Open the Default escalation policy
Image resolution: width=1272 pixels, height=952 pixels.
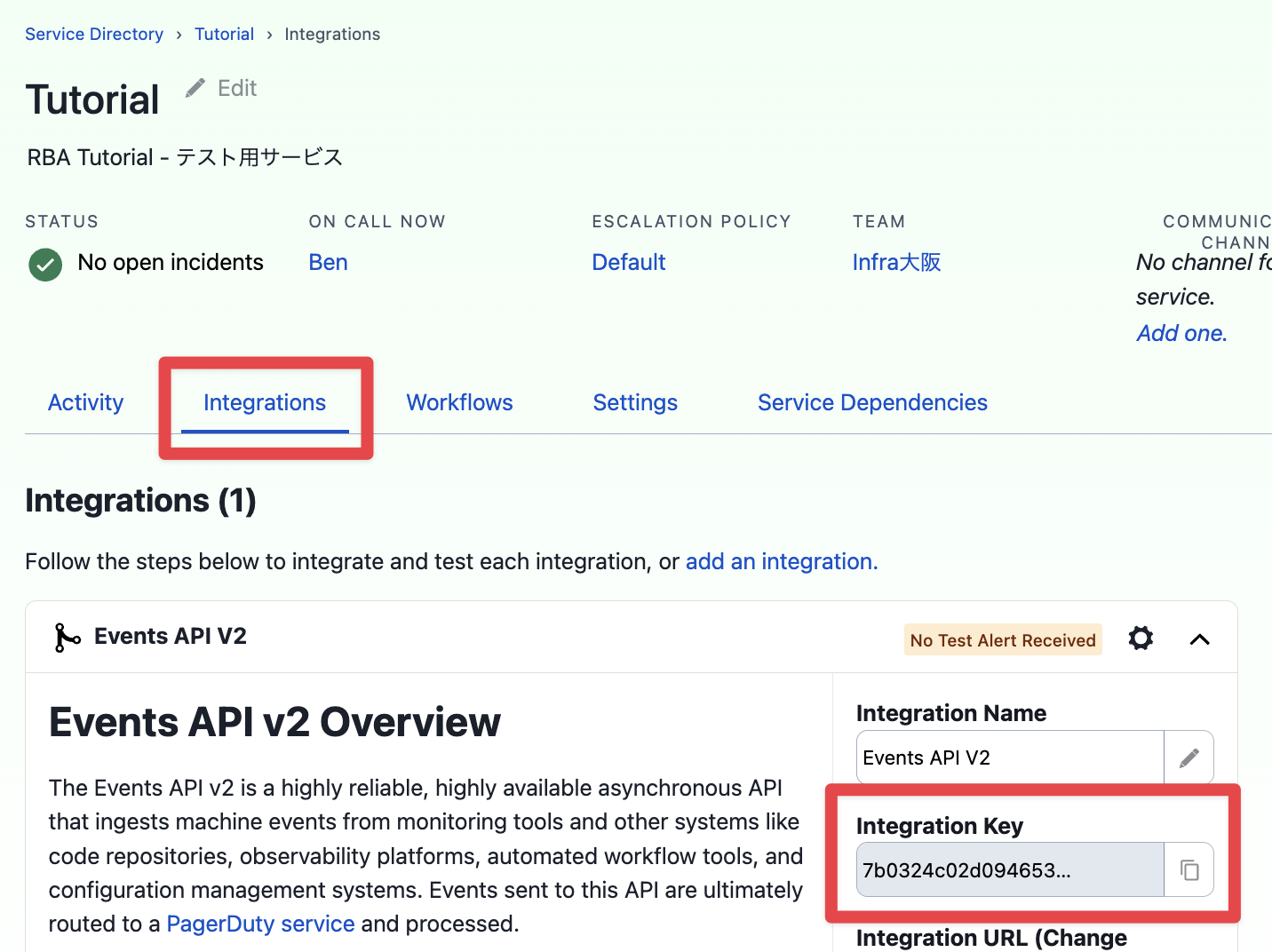click(x=629, y=262)
